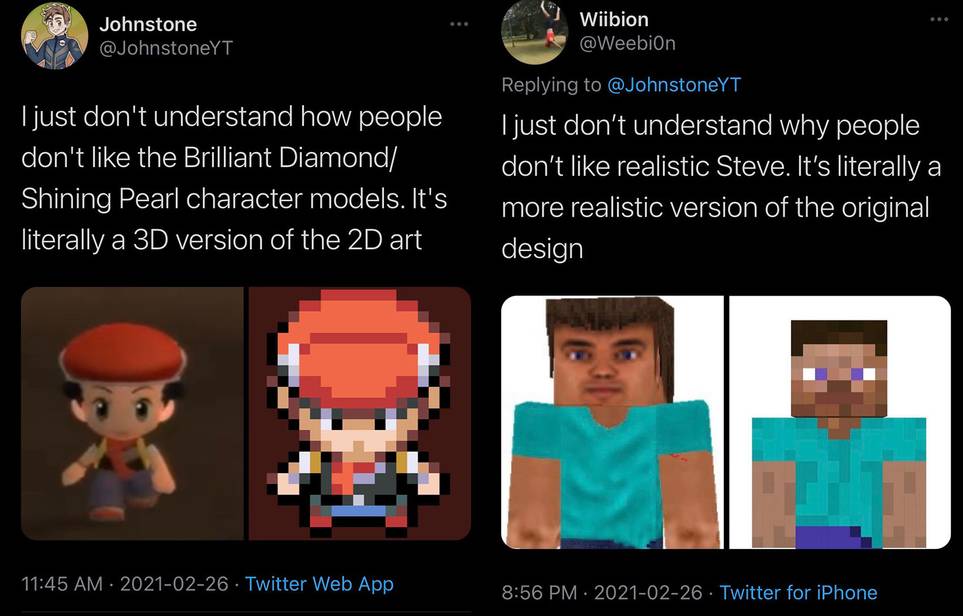Image resolution: width=963 pixels, height=616 pixels.
Task: Click the Wiibion display name
Action: click(x=614, y=19)
